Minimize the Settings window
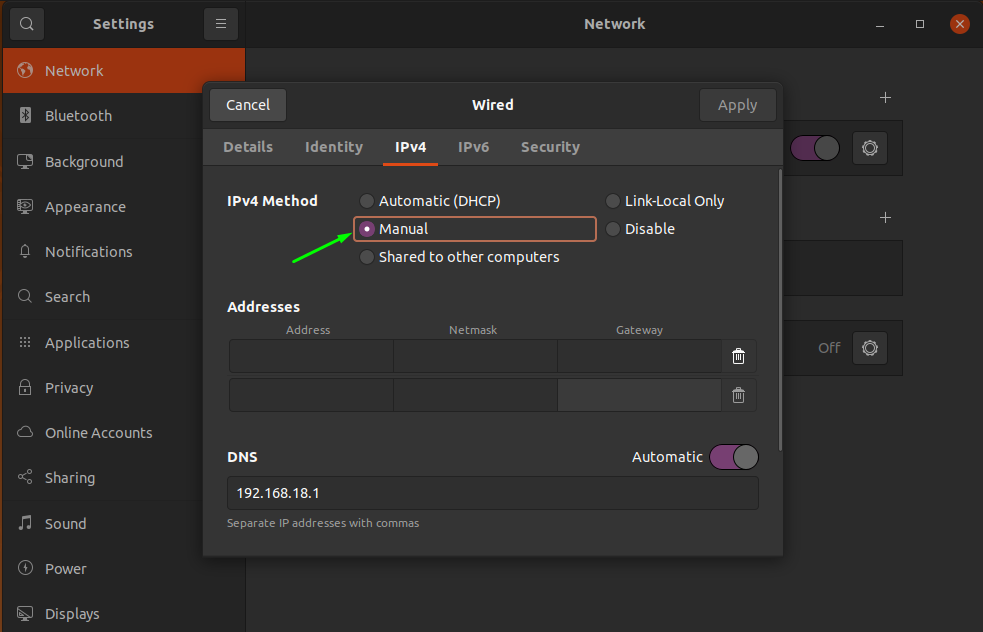983x632 pixels. (x=880, y=24)
